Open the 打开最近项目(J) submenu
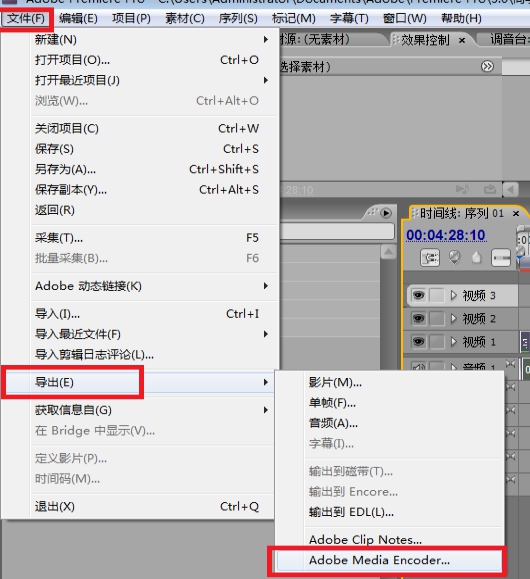 153,80
